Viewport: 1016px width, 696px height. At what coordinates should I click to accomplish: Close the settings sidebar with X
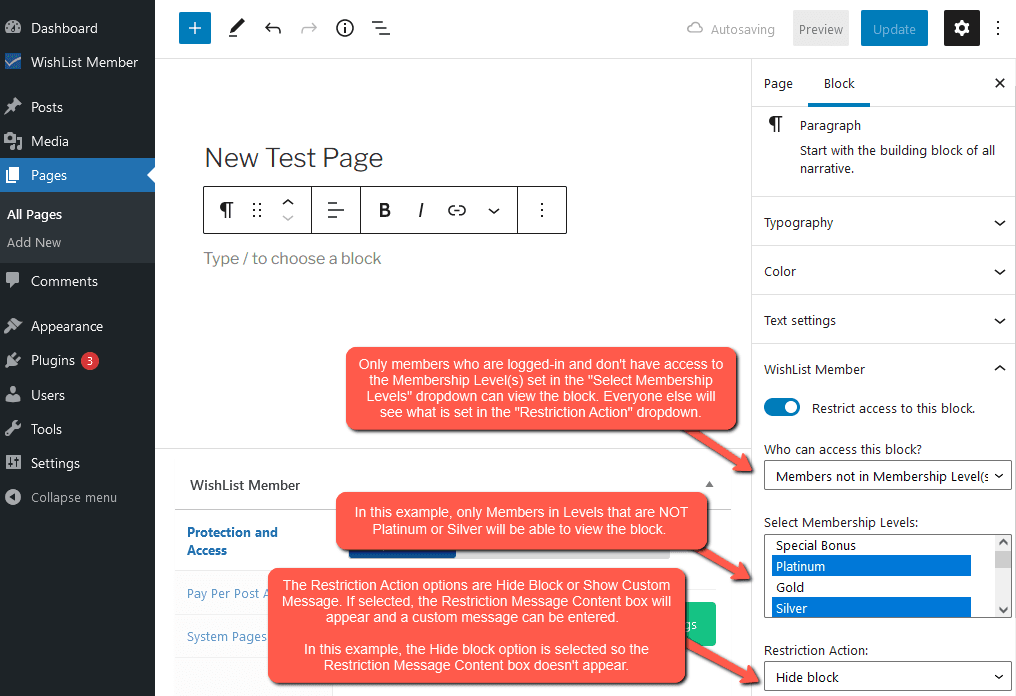1000,83
